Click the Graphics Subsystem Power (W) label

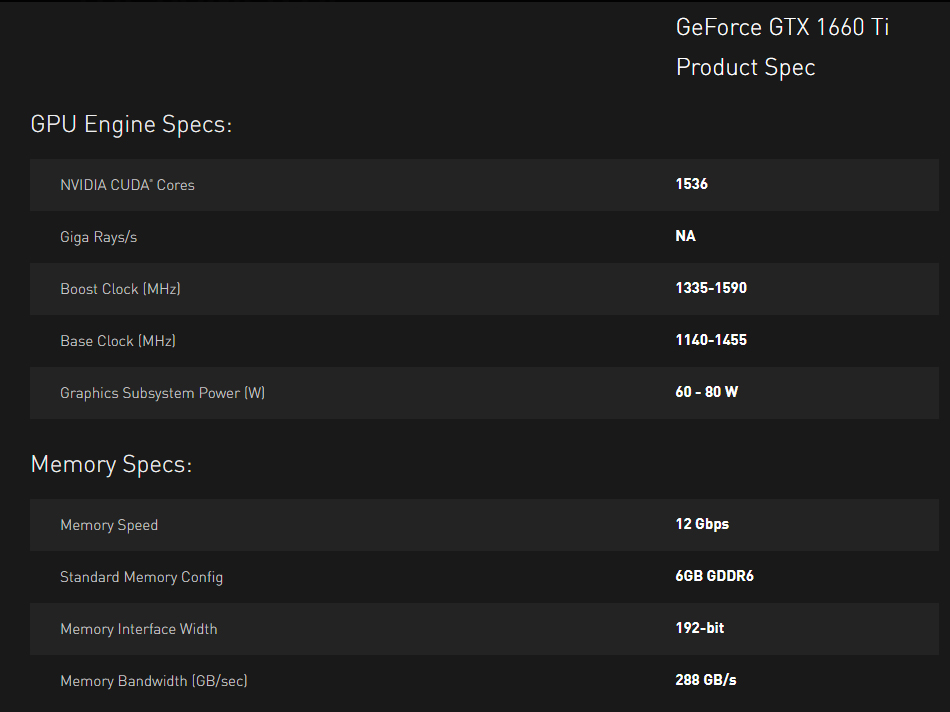(x=162, y=393)
